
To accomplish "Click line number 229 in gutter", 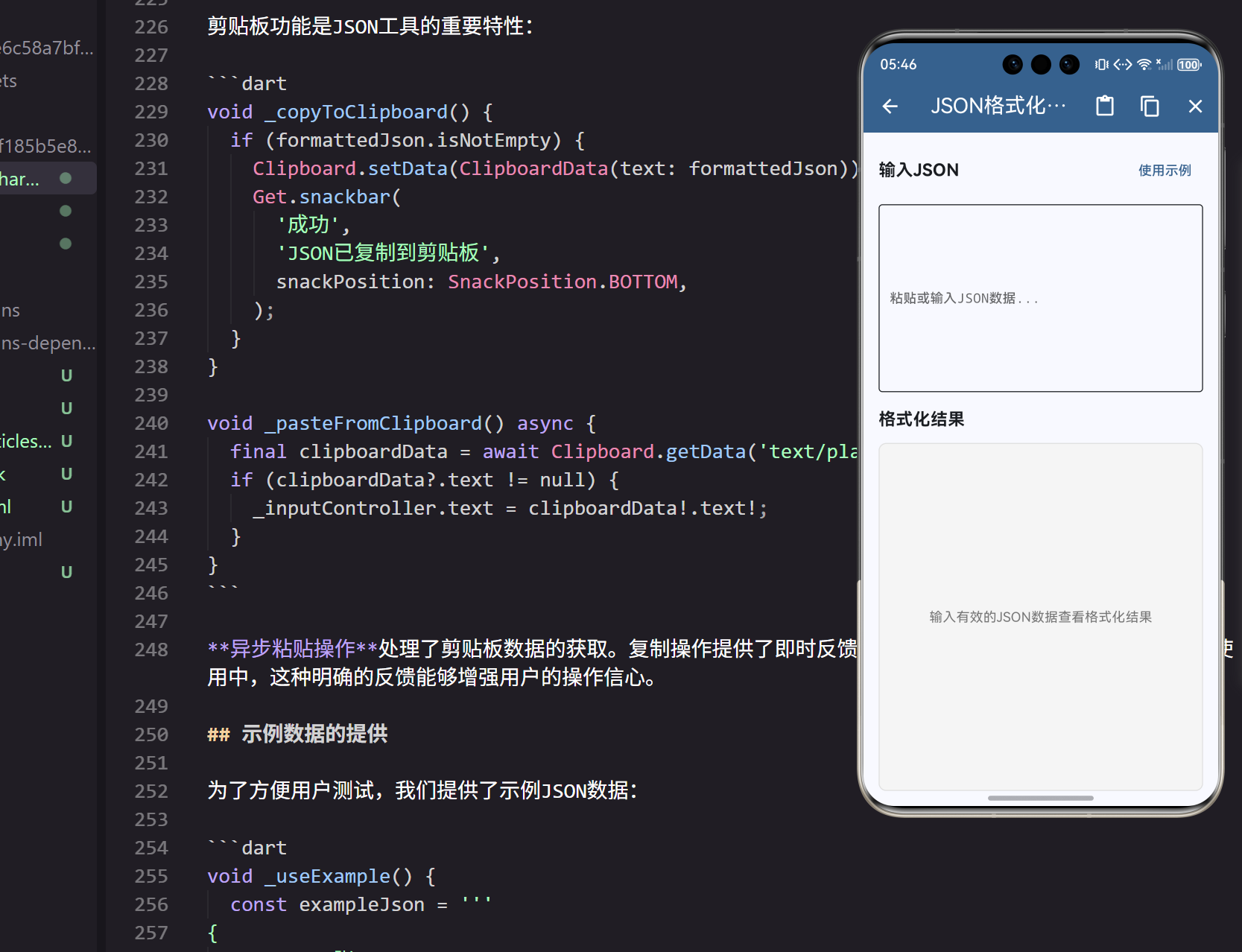I will [x=151, y=112].
